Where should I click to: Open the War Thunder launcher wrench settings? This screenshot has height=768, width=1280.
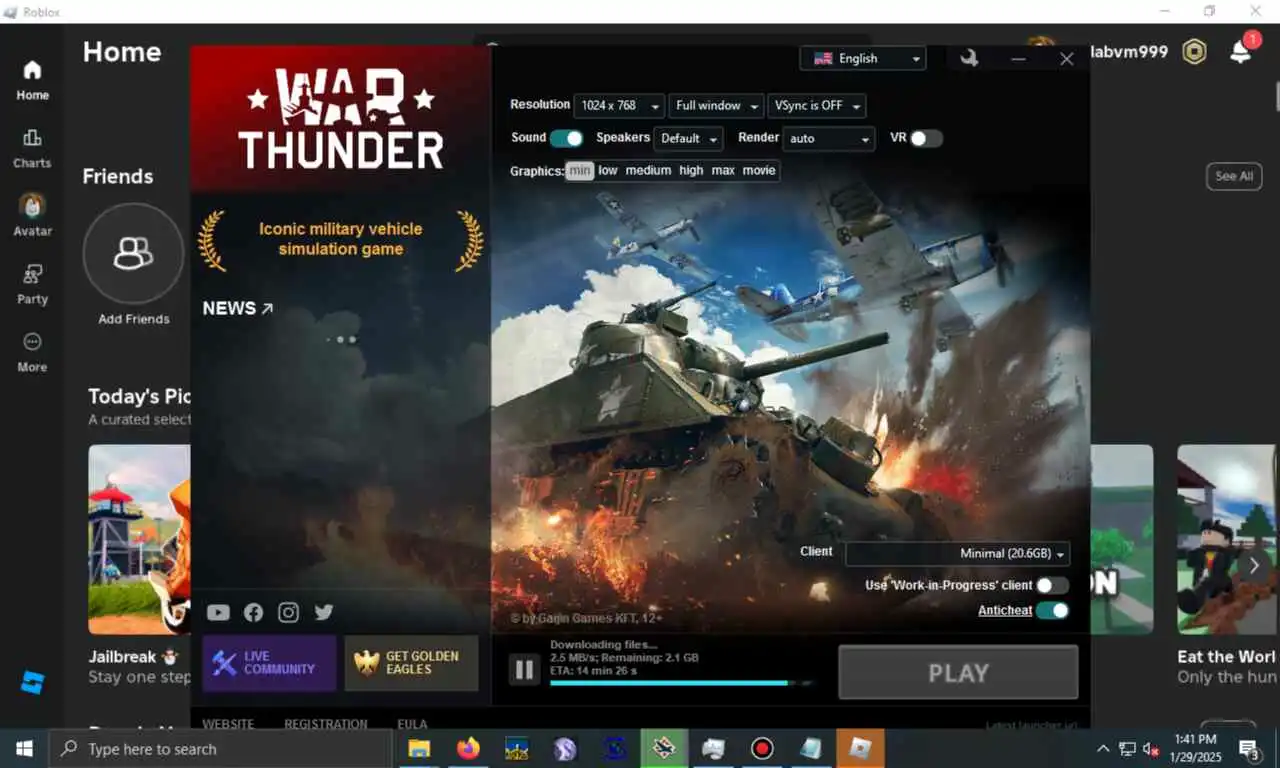tap(969, 59)
